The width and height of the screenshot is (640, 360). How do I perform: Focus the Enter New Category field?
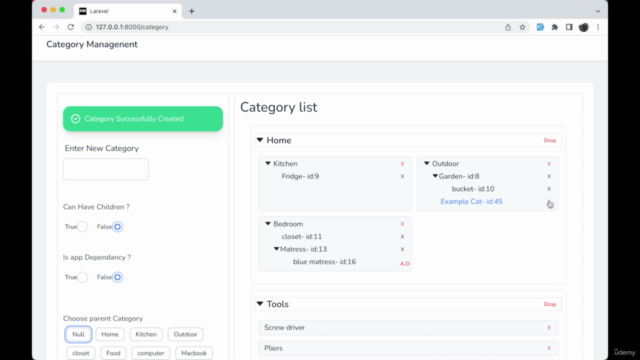pyautogui.click(x=106, y=169)
